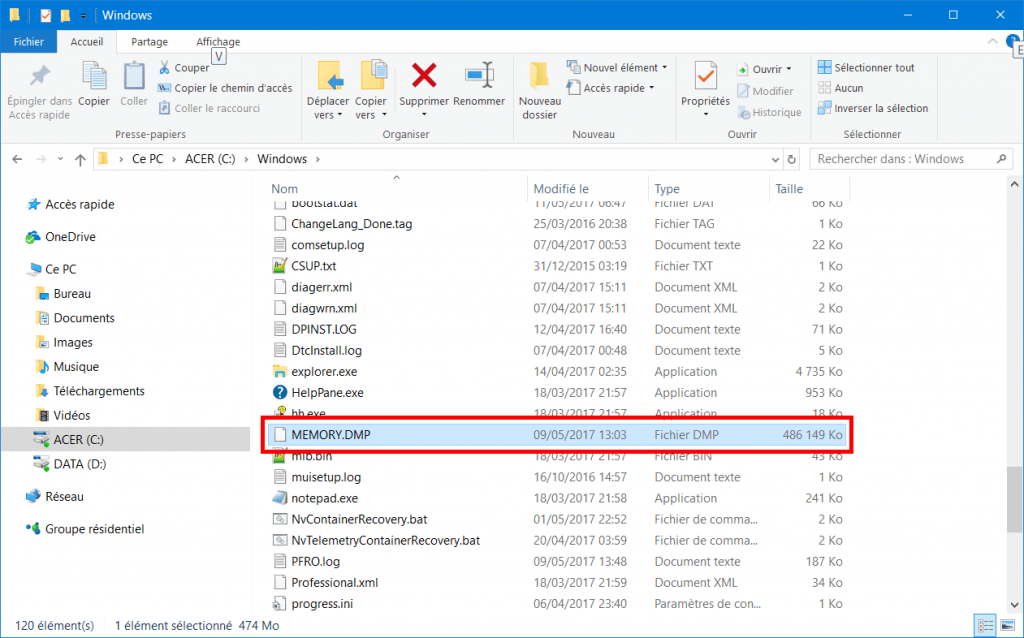This screenshot has width=1024, height=638.
Task: Switch to the Affichage tab
Action: click(x=218, y=41)
